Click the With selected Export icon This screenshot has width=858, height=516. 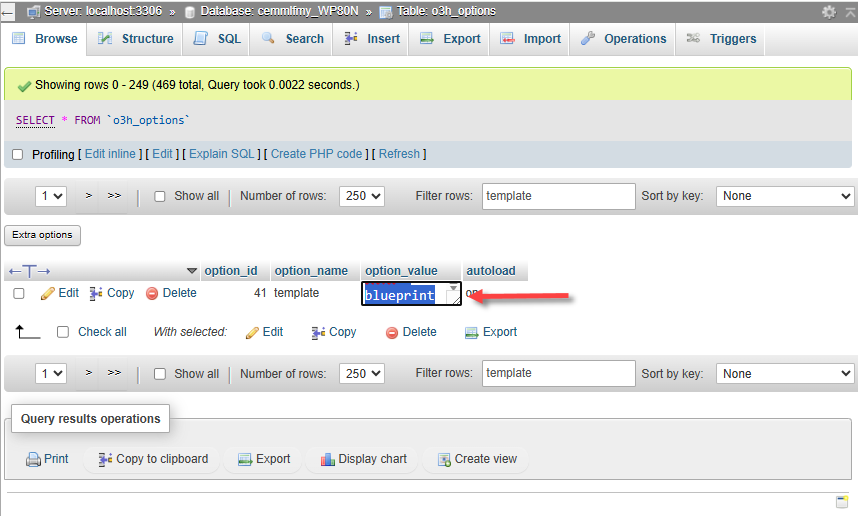[471, 333]
